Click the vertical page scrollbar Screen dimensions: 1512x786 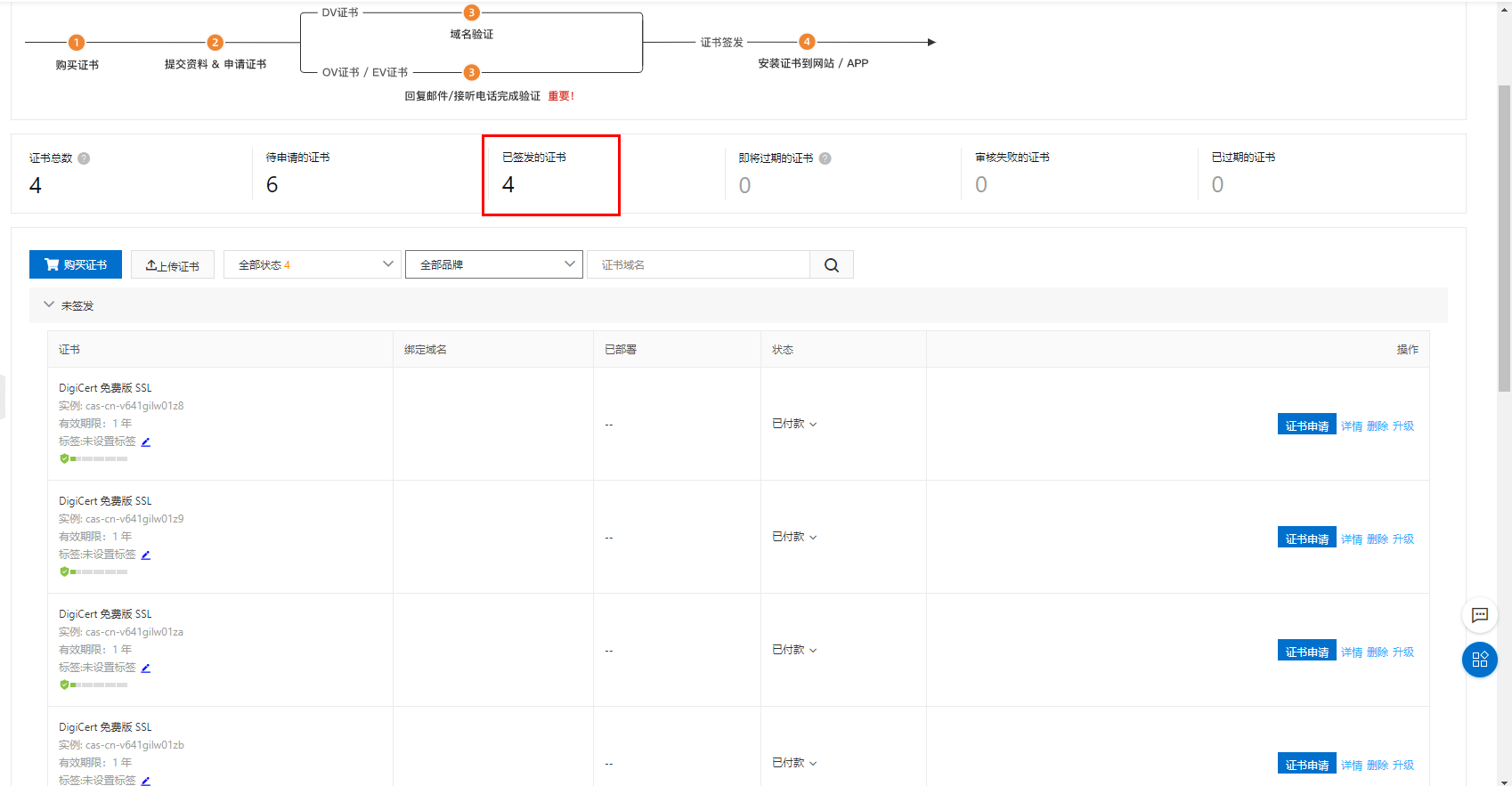(1504, 239)
